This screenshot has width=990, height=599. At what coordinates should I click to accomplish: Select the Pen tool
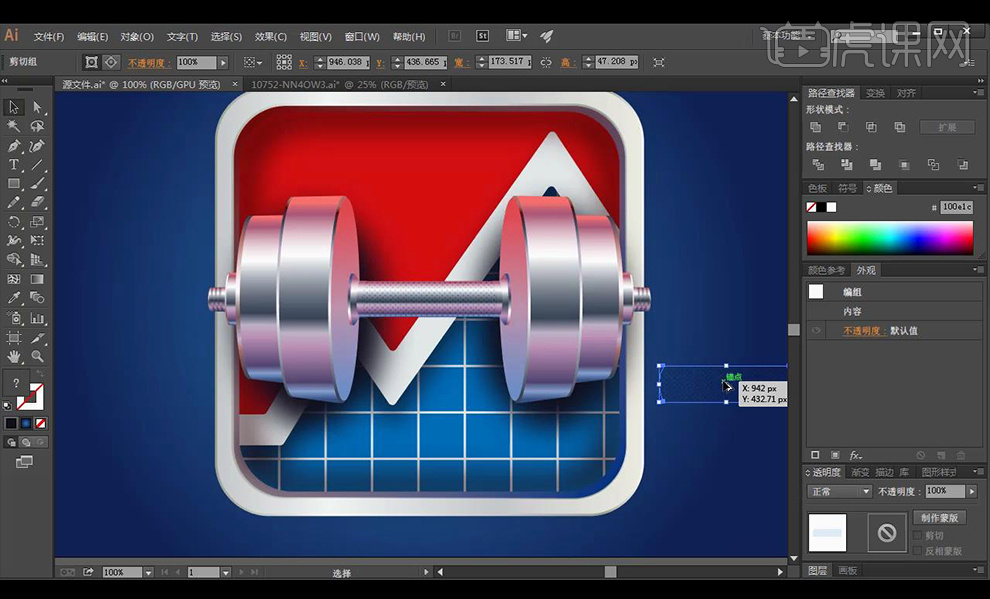(x=13, y=146)
